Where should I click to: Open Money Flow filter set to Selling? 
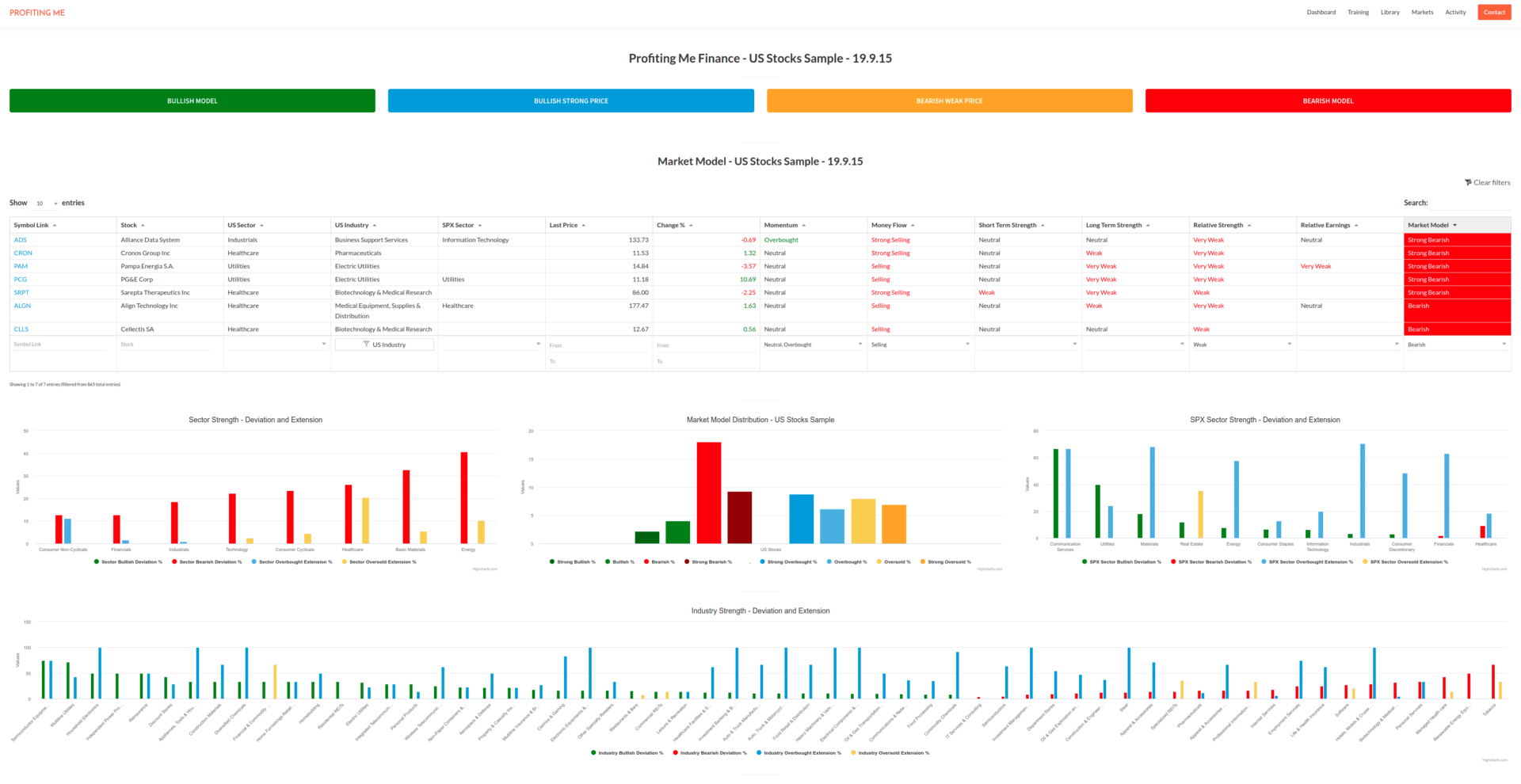point(921,344)
